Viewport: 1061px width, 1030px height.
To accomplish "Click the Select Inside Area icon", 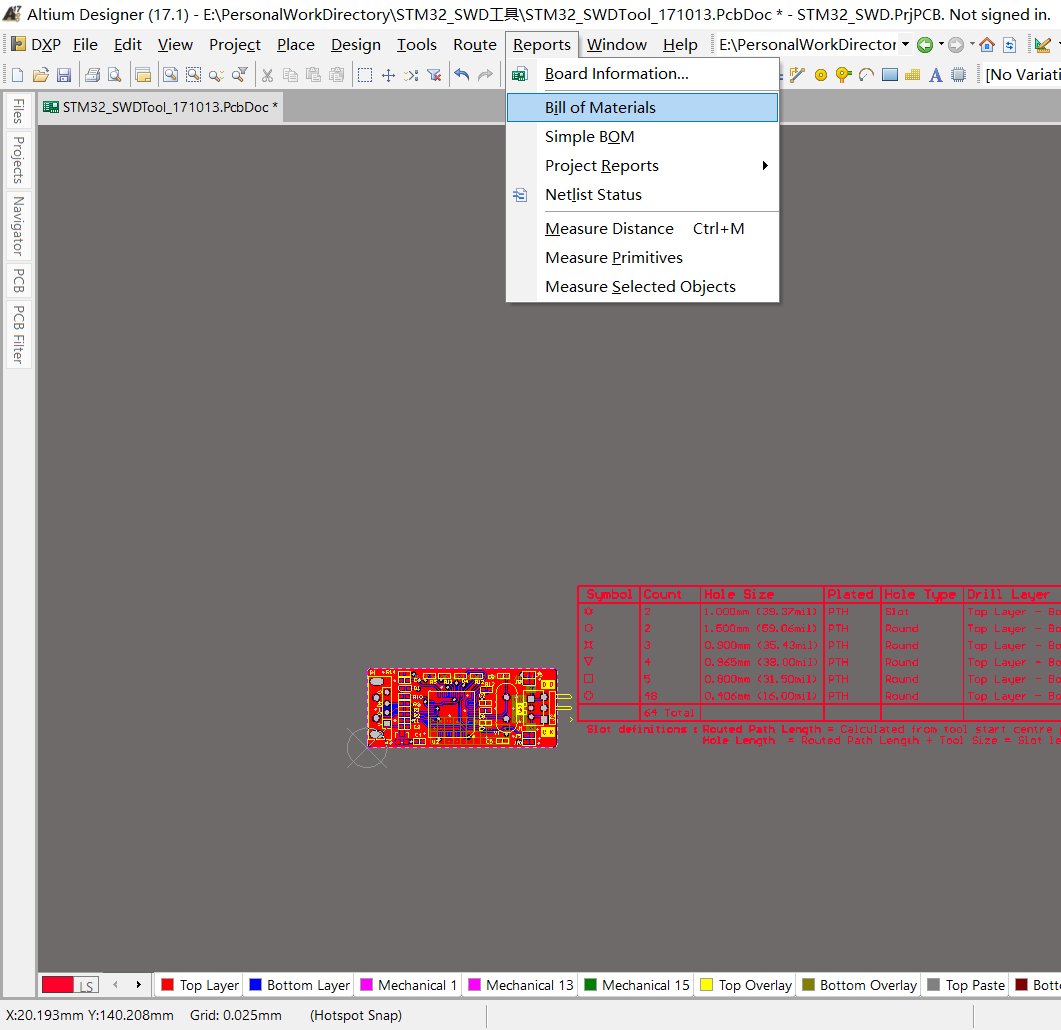I will click(365, 75).
